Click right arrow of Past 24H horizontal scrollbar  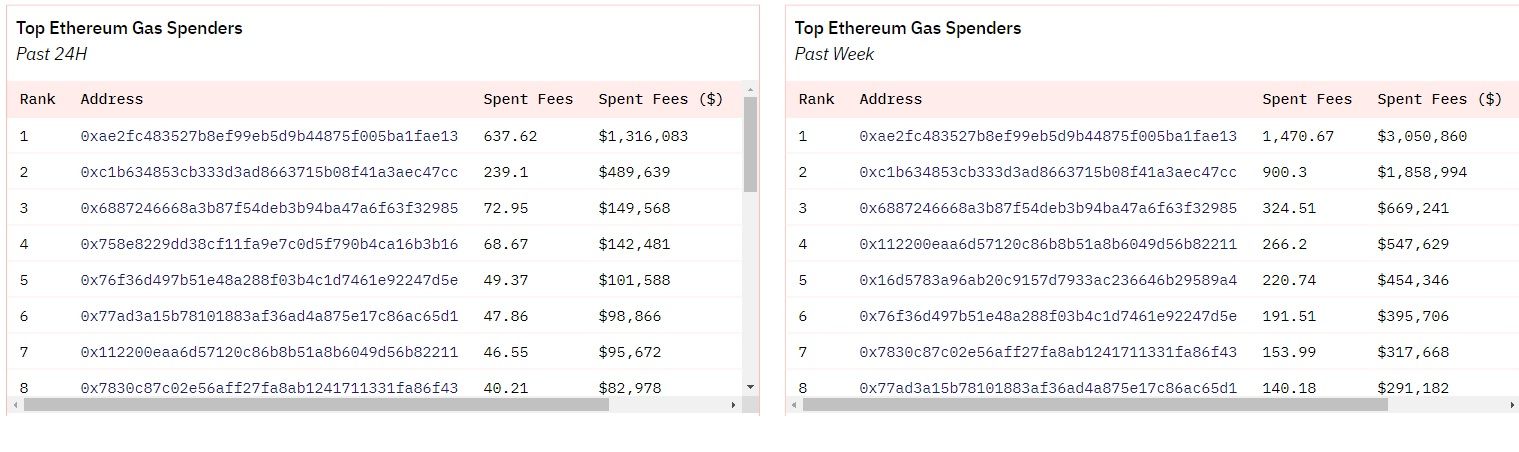733,405
